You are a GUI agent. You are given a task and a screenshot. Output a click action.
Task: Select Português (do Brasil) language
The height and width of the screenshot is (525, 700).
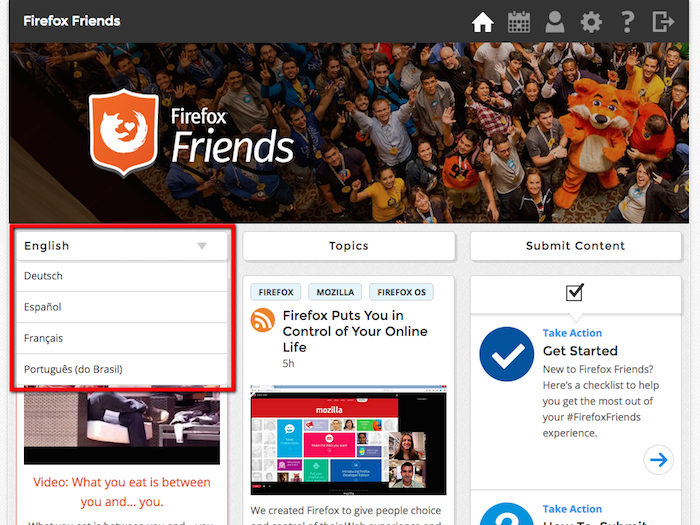tap(122, 369)
